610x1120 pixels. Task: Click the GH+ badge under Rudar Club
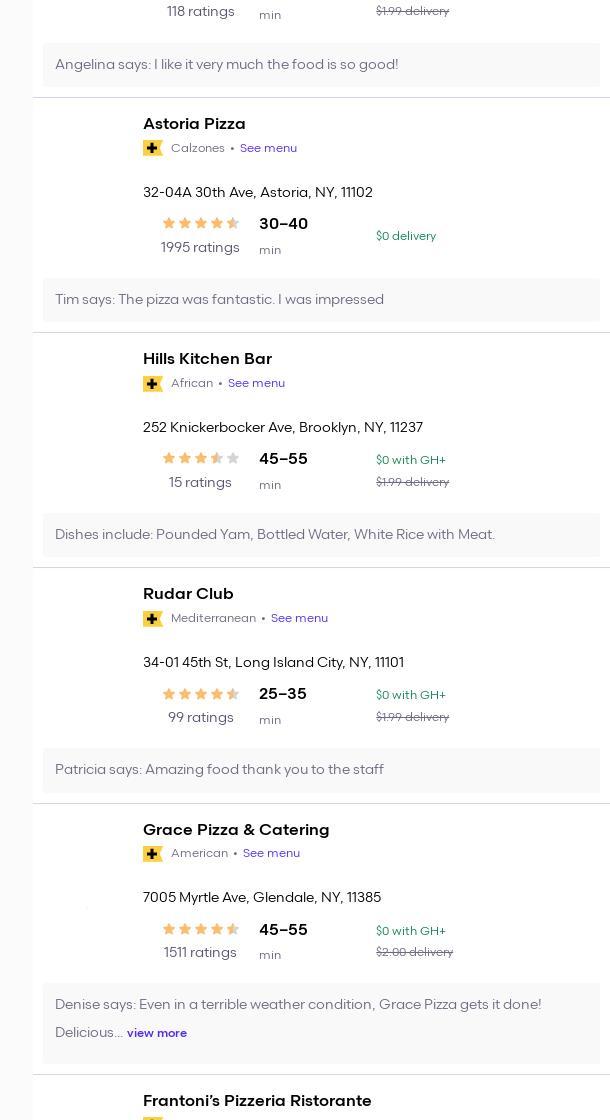[153, 618]
